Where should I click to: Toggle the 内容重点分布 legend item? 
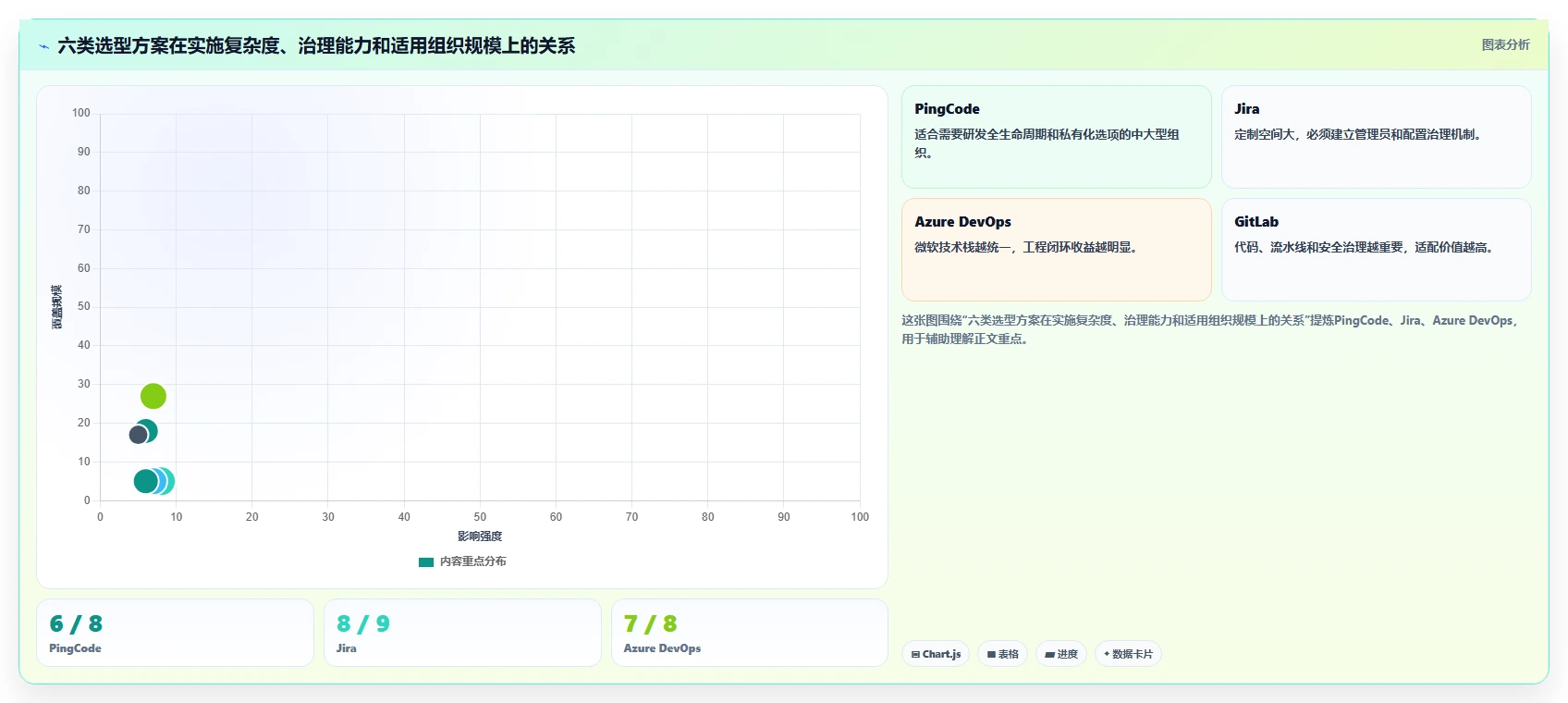click(462, 561)
